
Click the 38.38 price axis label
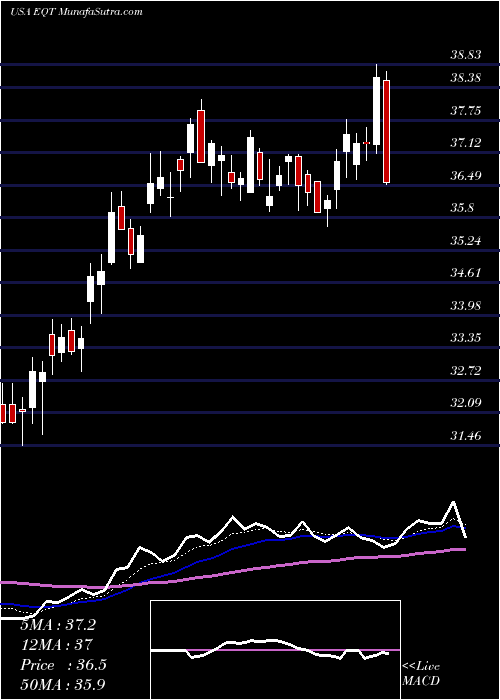465,79
